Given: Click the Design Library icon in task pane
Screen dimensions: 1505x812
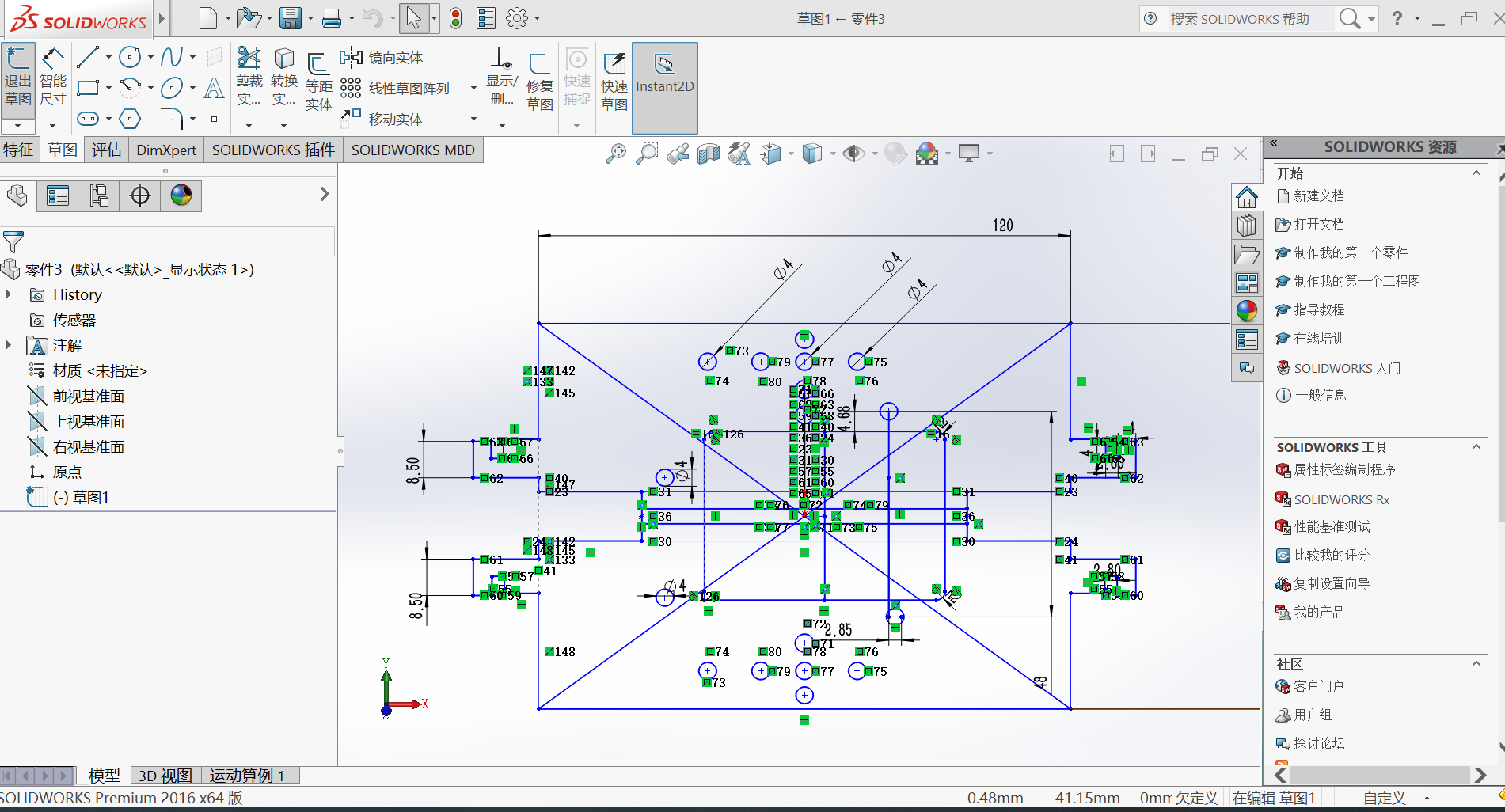Looking at the screenshot, I should [1246, 226].
